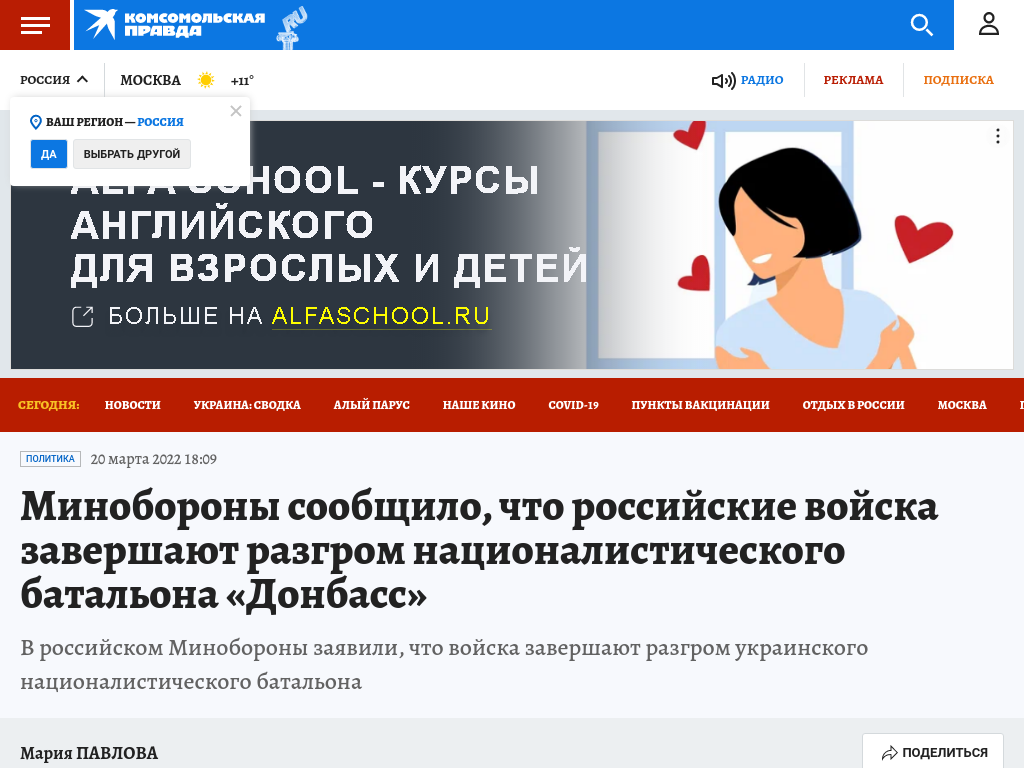Open user profile icon
The image size is (1024, 768).
(x=989, y=24)
